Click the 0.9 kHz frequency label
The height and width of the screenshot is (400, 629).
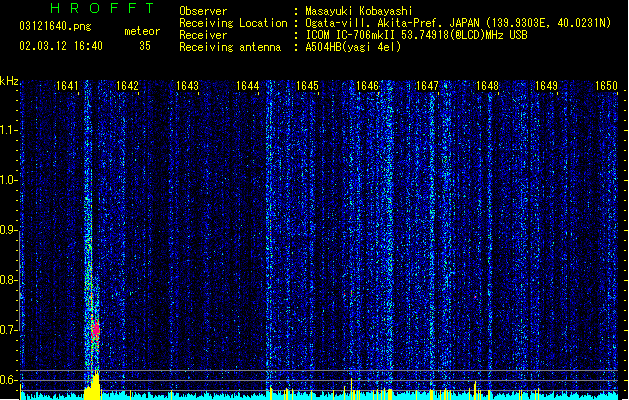pyautogui.click(x=8, y=230)
